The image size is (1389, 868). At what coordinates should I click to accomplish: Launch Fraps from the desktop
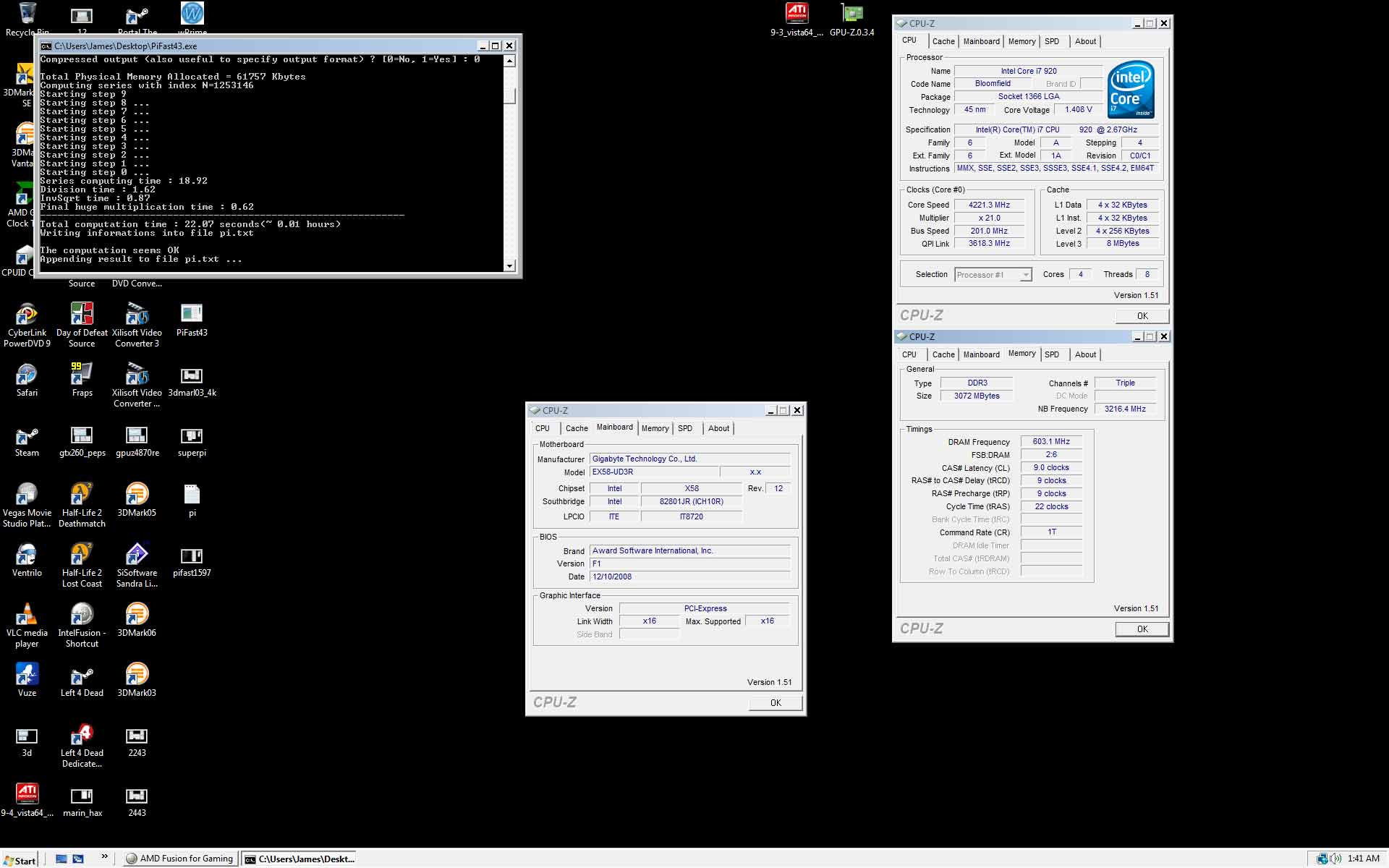click(82, 374)
